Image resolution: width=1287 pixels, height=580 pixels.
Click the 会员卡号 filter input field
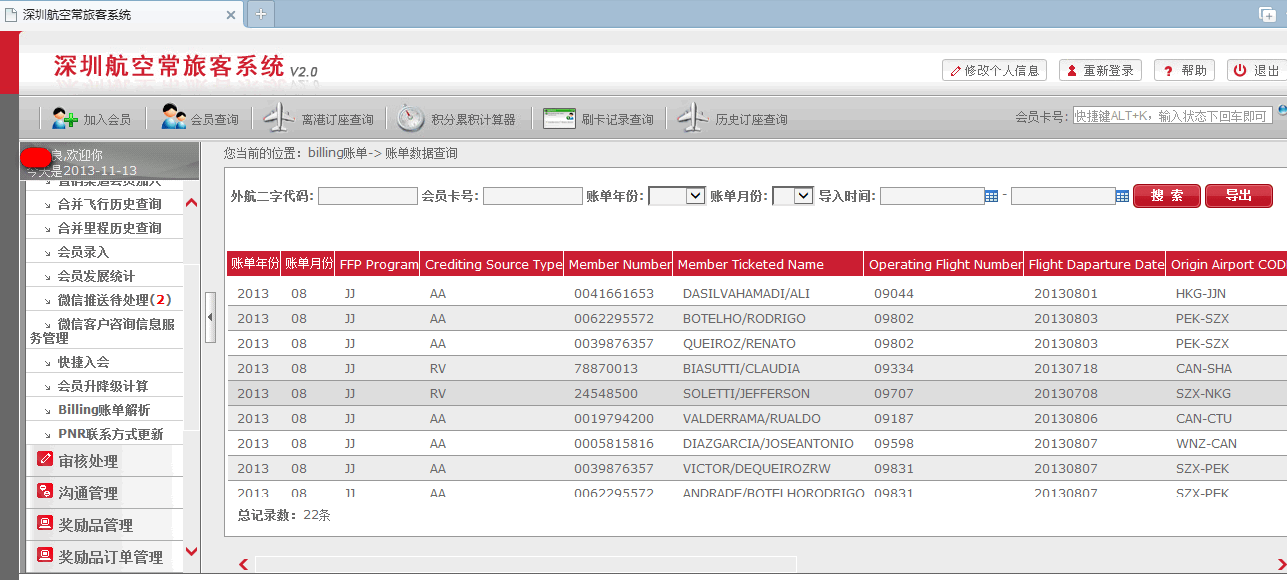pyautogui.click(x=533, y=196)
